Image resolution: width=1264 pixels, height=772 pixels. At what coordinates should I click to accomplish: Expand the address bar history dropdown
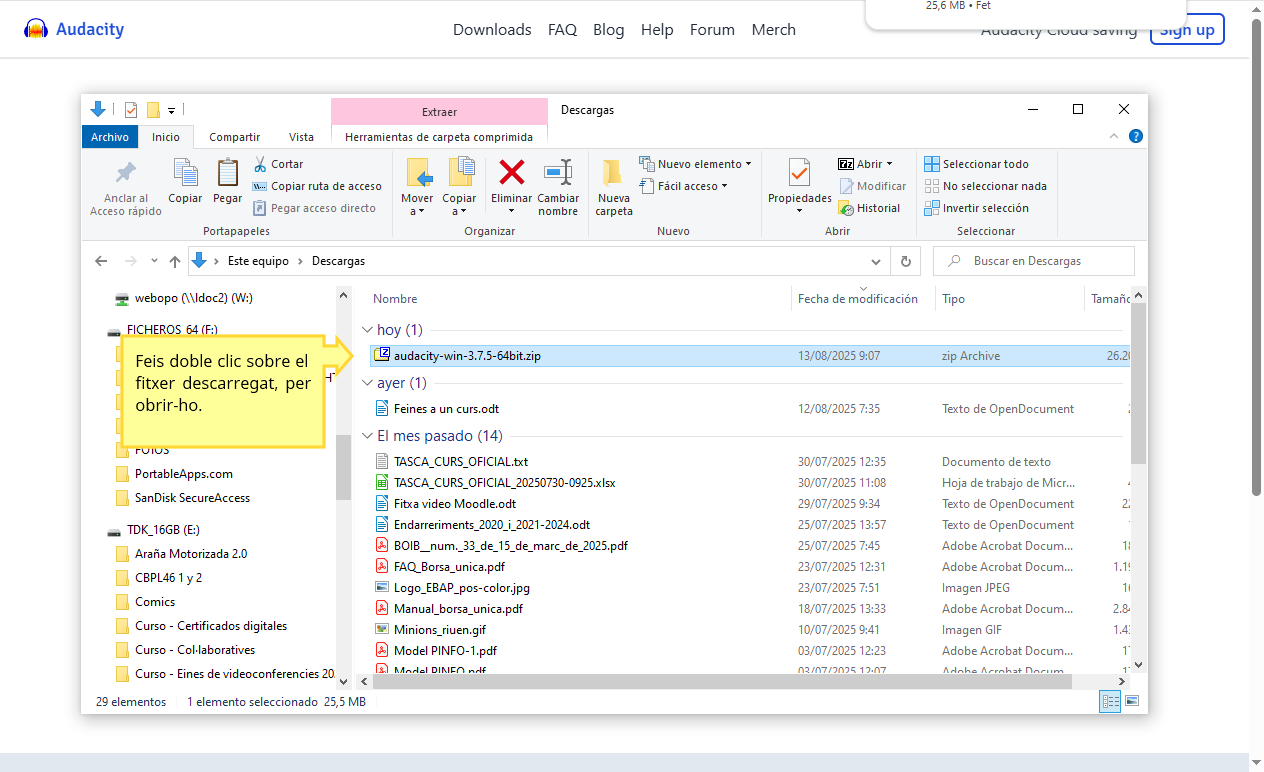click(876, 261)
